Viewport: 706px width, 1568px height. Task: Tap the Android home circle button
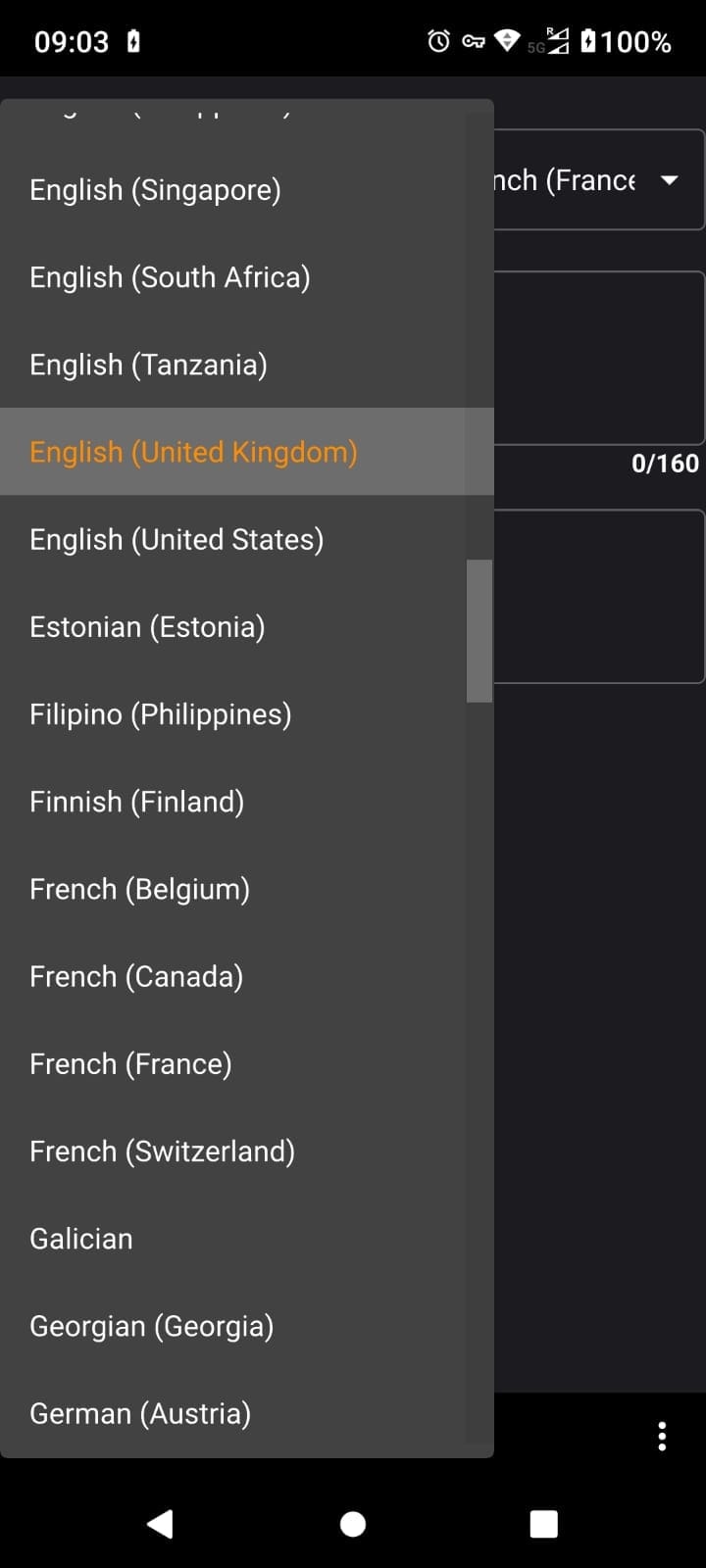point(353,1524)
